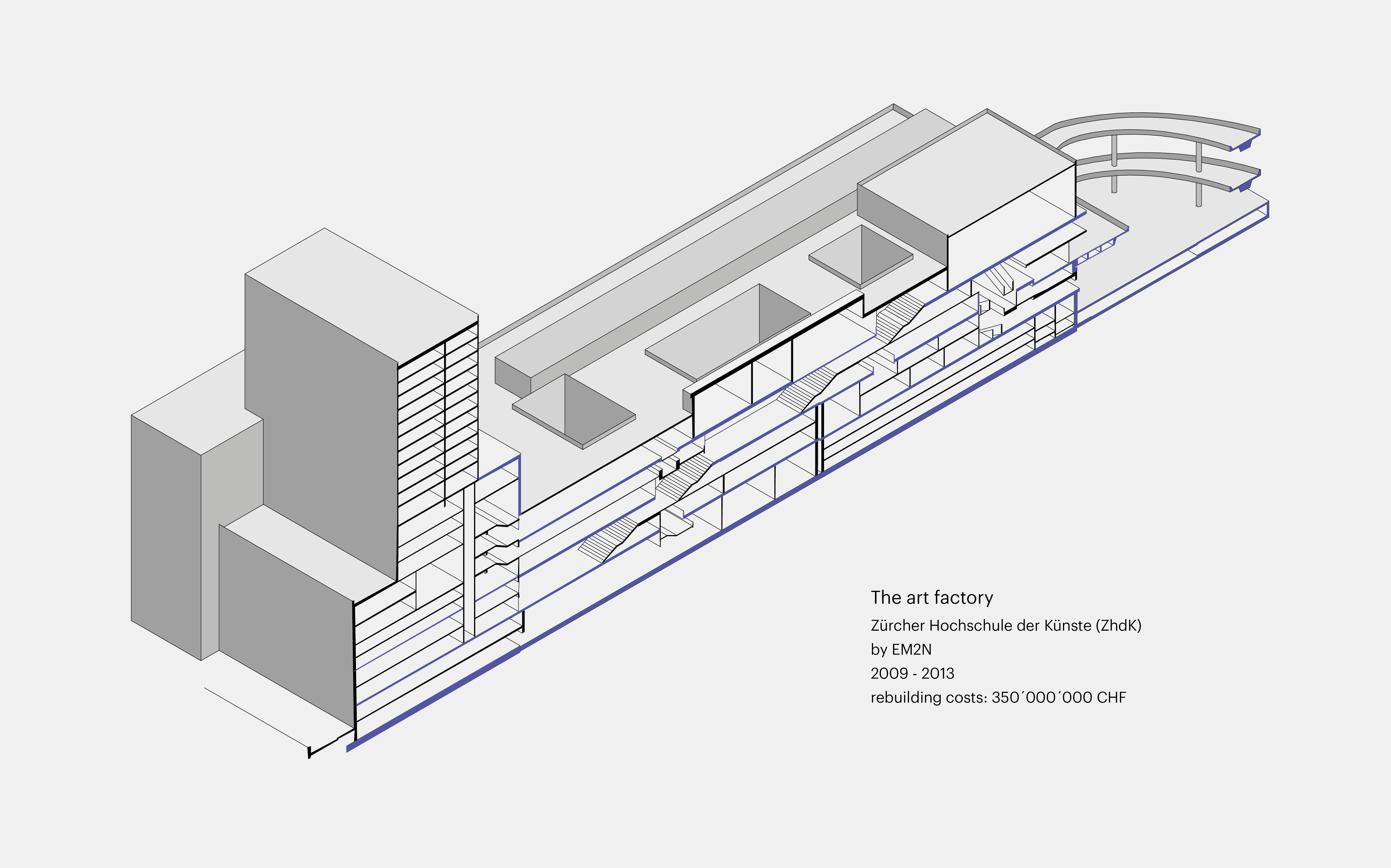The width and height of the screenshot is (1391, 868).
Task: Click the '2009 - 2013' date text
Action: coord(912,673)
